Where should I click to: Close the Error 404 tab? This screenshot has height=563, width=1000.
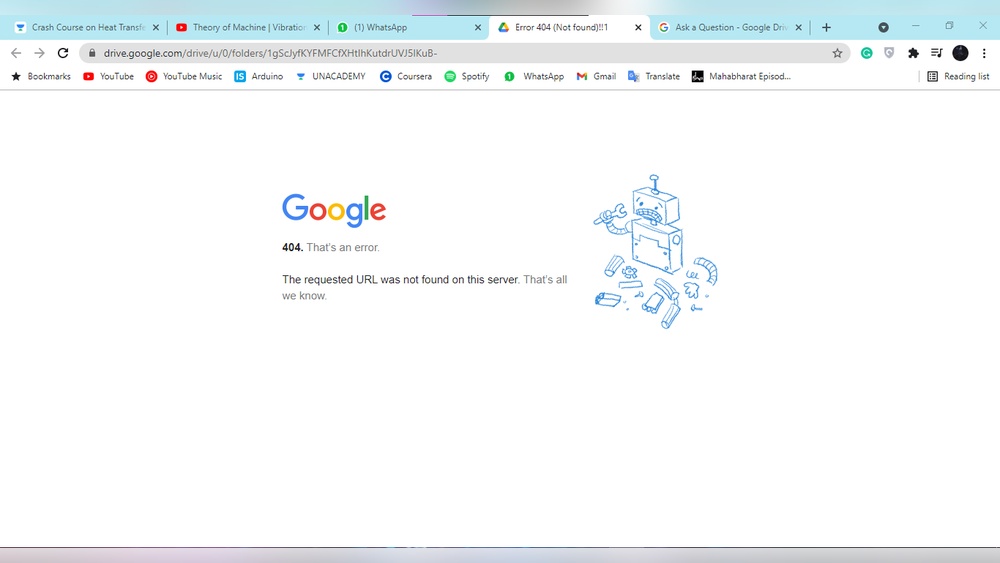pyautogui.click(x=638, y=27)
